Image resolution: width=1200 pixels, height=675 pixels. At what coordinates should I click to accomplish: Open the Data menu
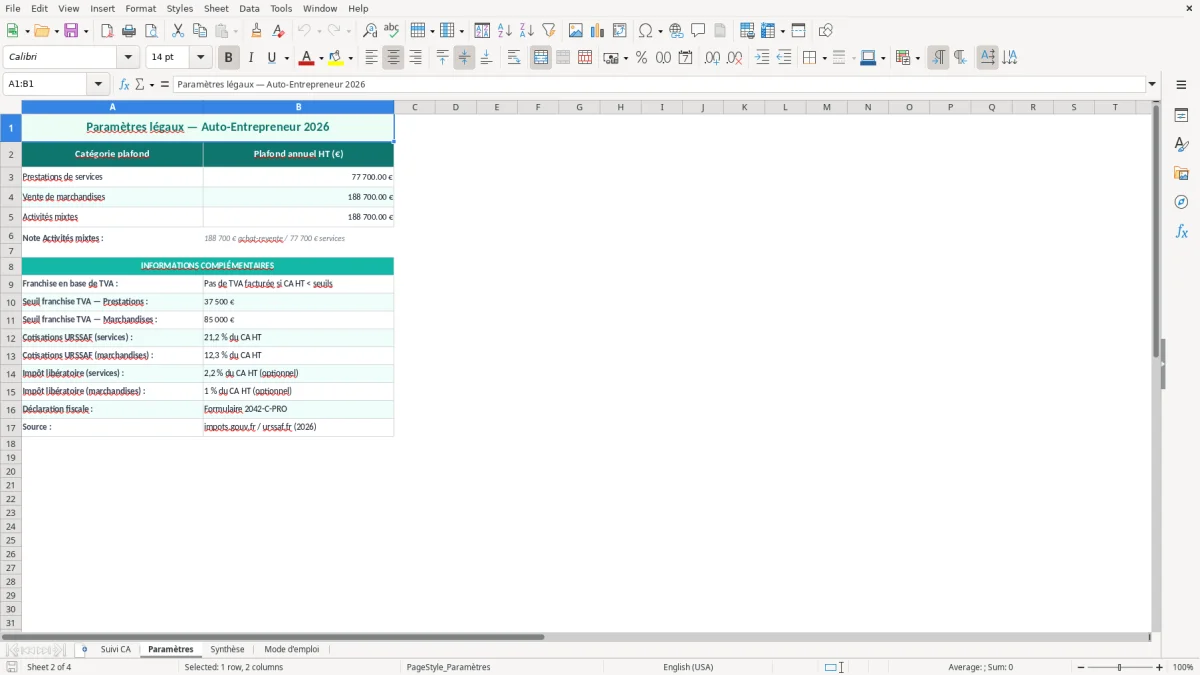coord(250,8)
